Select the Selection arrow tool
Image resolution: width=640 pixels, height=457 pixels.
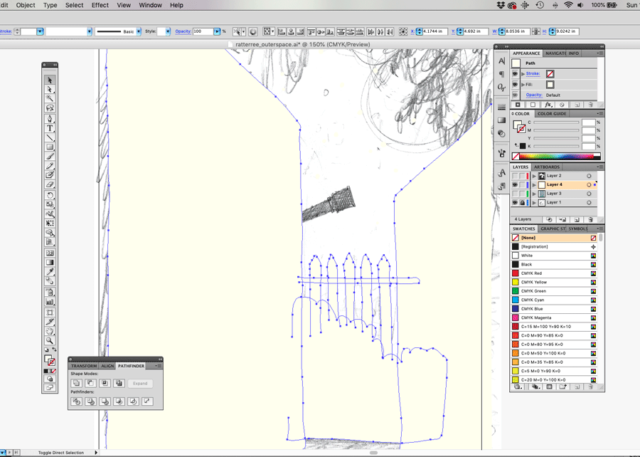[x=50, y=80]
